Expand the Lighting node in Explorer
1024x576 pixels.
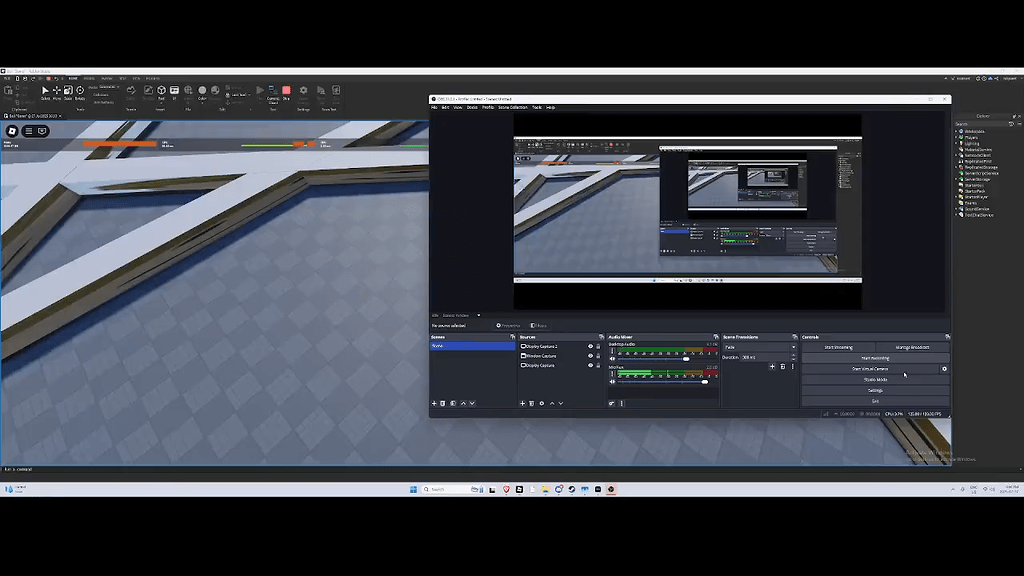[x=956, y=143]
